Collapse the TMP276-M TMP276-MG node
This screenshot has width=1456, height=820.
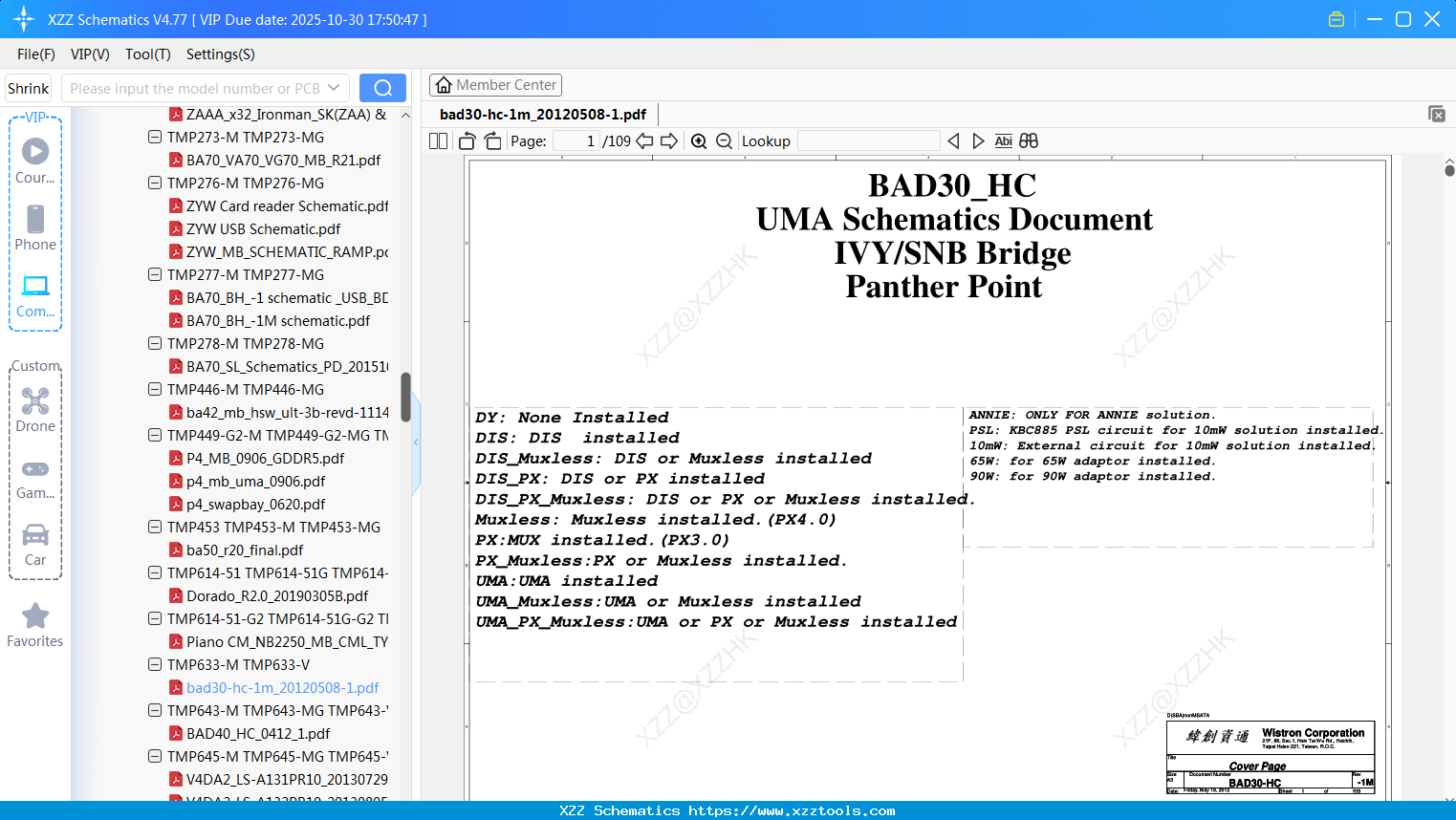point(155,183)
